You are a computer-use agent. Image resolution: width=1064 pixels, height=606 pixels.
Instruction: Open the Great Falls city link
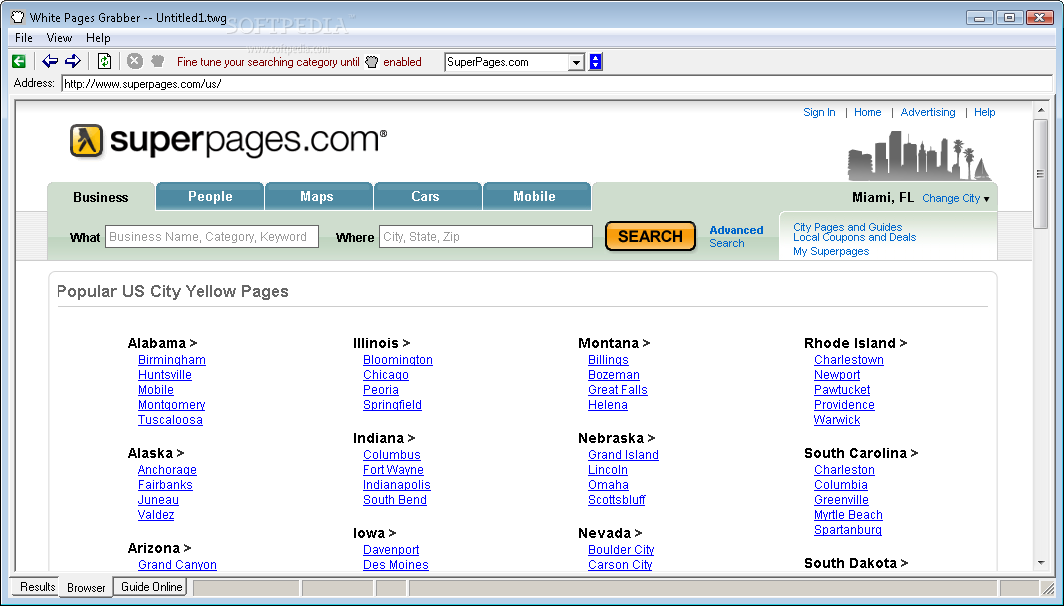[618, 390]
